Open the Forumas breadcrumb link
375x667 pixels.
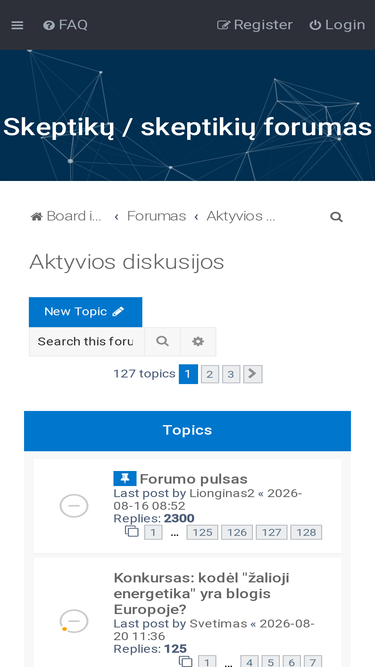point(156,216)
